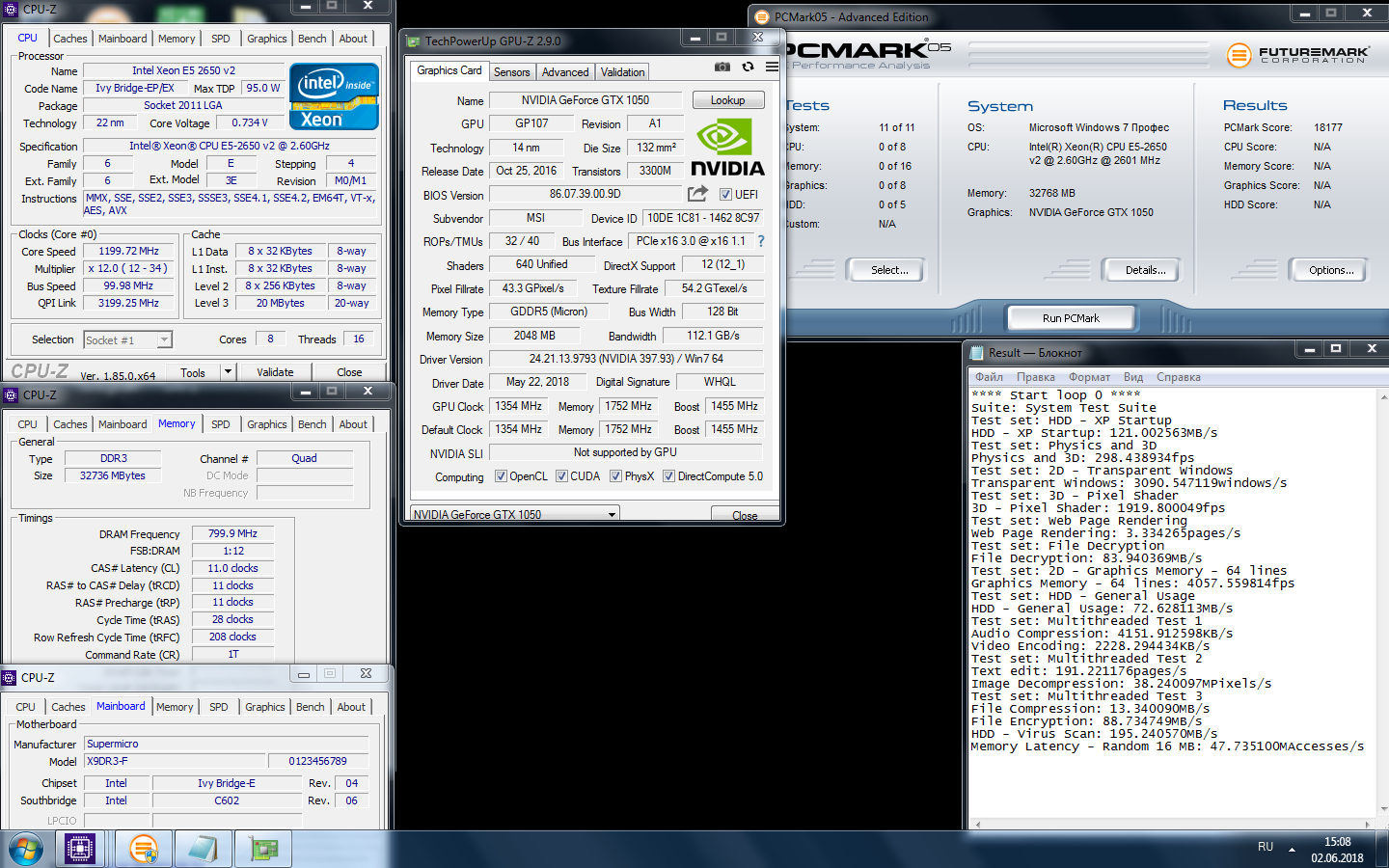Click the question mark next to Bus Interface
Screen dimensions: 1389x868
click(760, 241)
